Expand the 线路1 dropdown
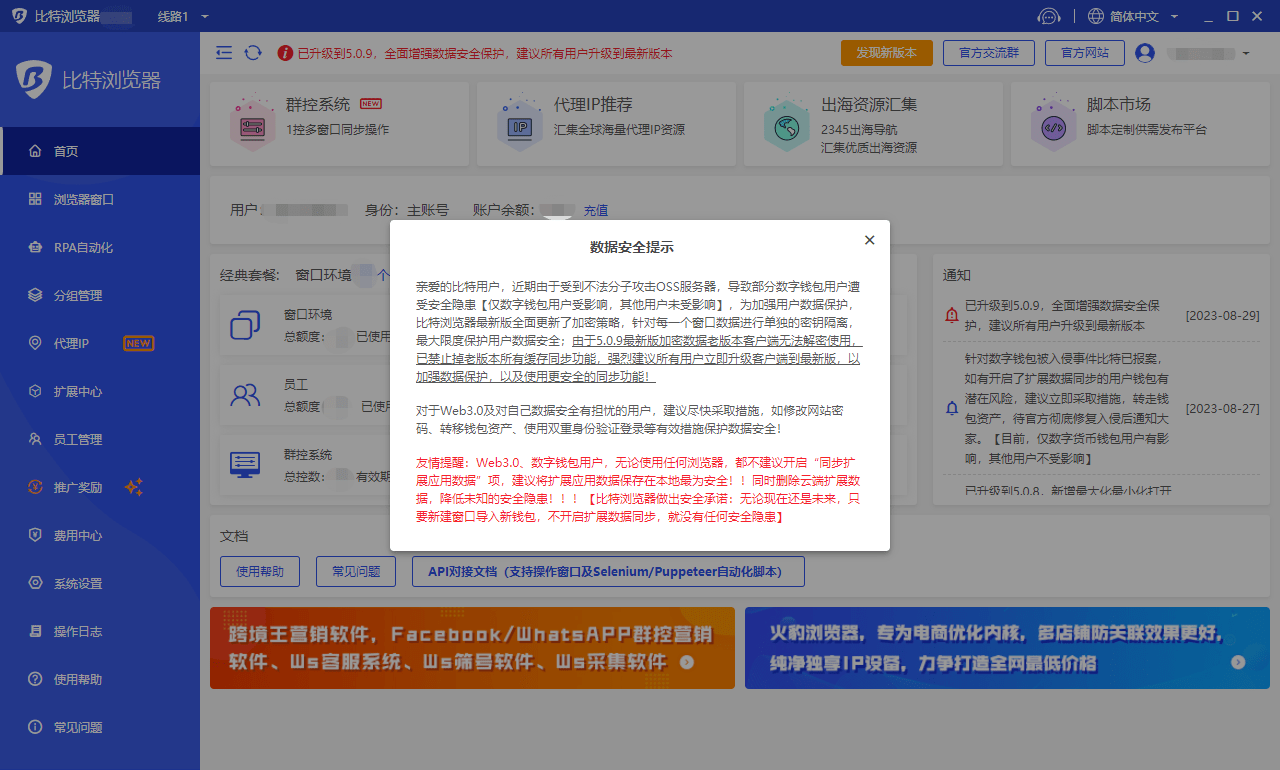 coord(178,16)
